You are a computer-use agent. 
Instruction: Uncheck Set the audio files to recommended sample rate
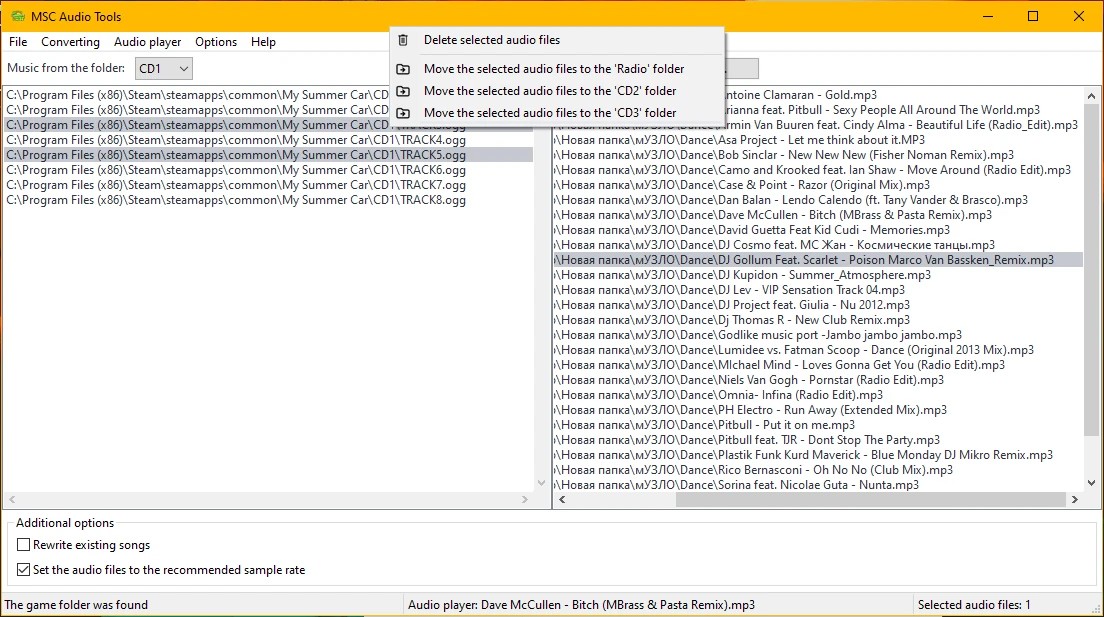23,569
